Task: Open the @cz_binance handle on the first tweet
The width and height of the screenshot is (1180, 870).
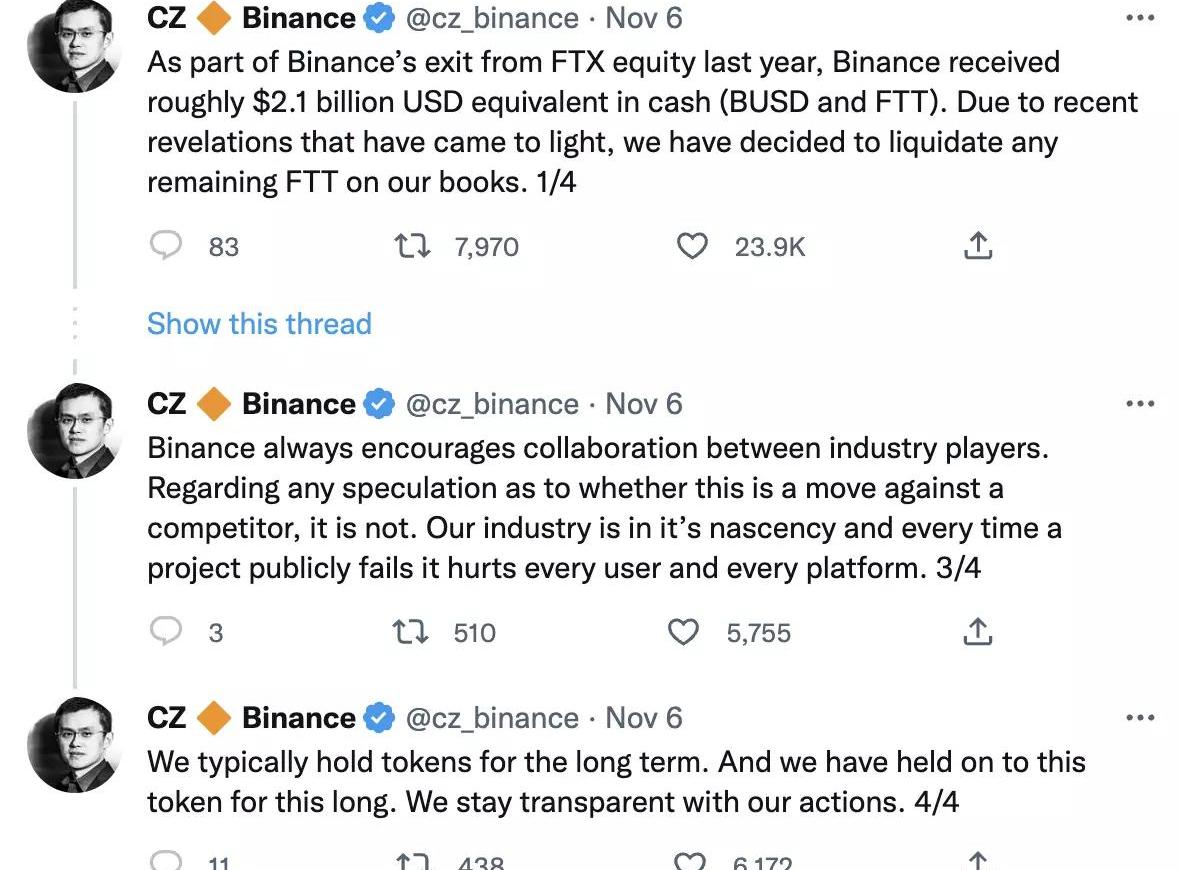Action: click(x=491, y=17)
